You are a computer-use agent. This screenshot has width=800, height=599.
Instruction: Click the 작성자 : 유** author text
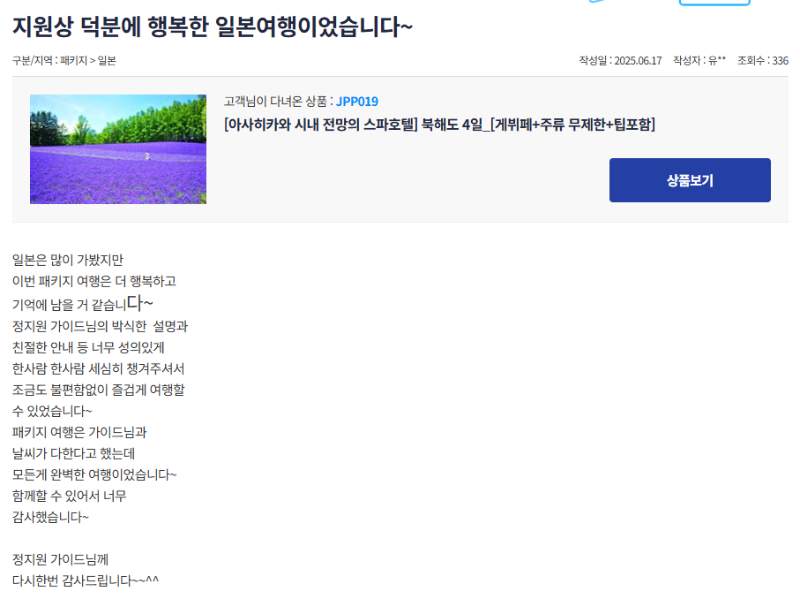[699, 61]
